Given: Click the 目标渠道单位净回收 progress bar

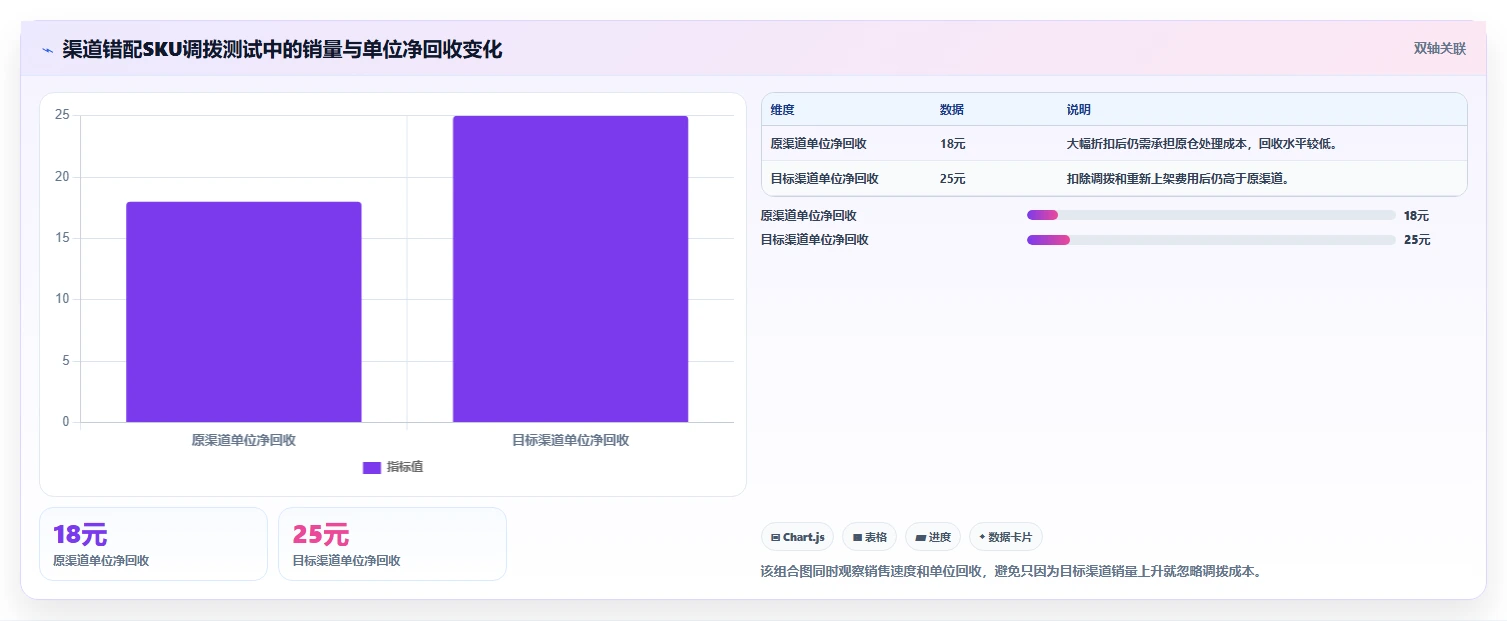Looking at the screenshot, I should click(1211, 240).
